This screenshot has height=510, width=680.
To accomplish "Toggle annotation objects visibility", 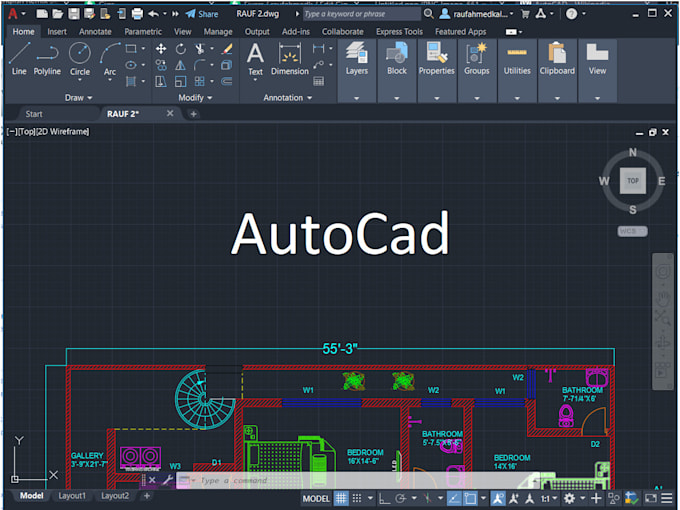I will (498, 498).
